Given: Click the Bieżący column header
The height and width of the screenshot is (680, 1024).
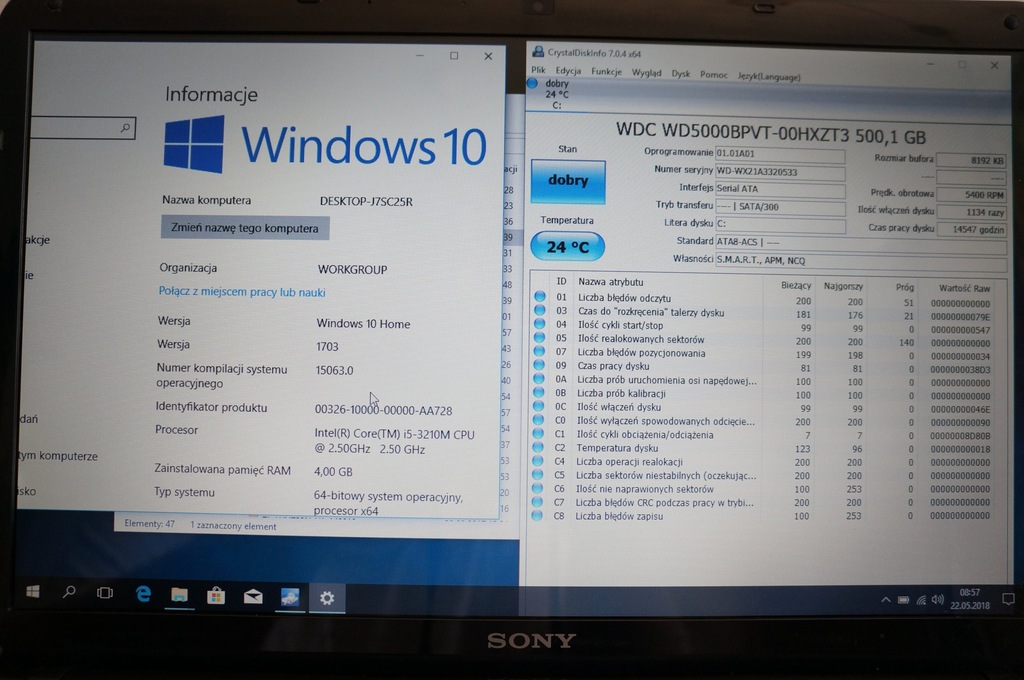Looking at the screenshot, I should click(x=796, y=285).
